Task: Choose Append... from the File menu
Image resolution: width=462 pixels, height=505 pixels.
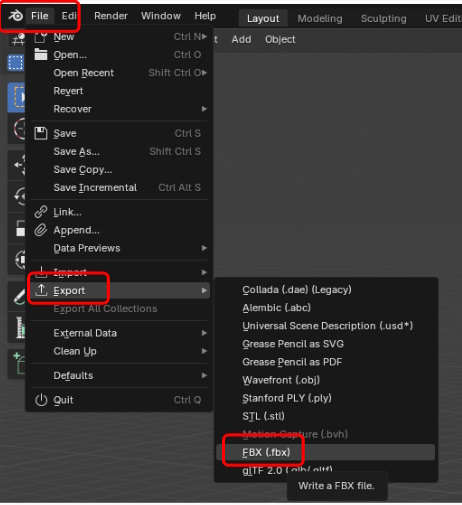Action: 119,230
